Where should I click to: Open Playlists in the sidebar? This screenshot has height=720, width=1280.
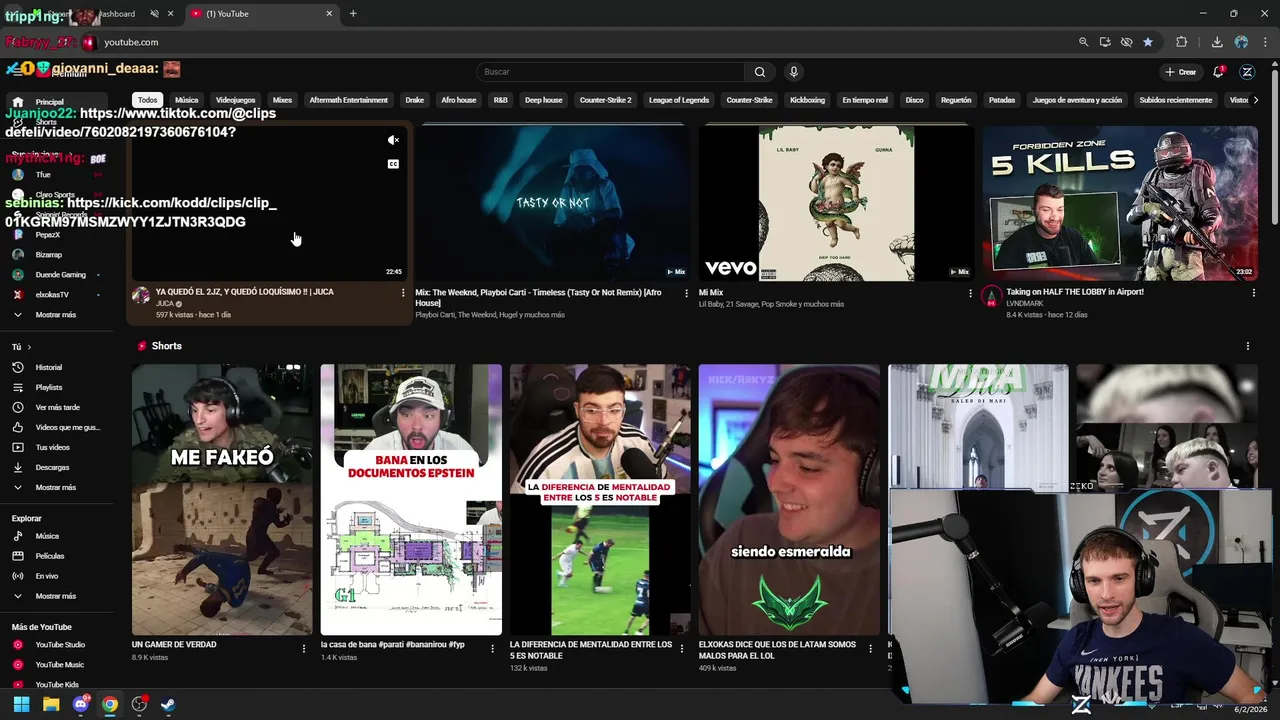(x=48, y=387)
